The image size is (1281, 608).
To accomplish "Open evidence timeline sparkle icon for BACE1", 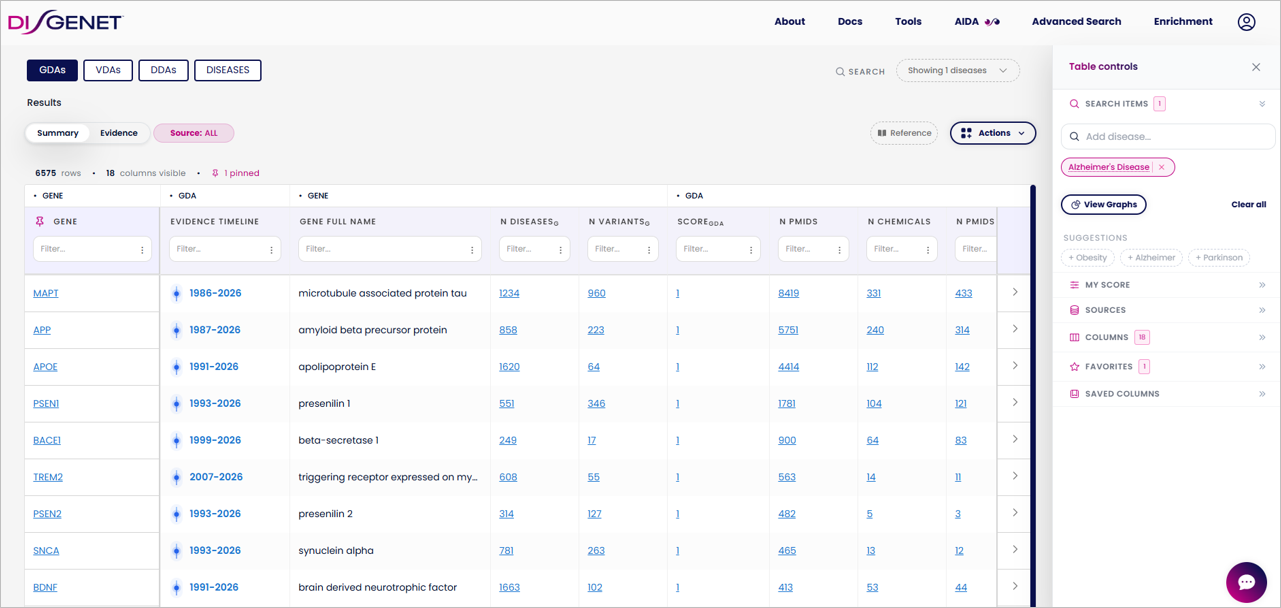I will [x=177, y=440].
